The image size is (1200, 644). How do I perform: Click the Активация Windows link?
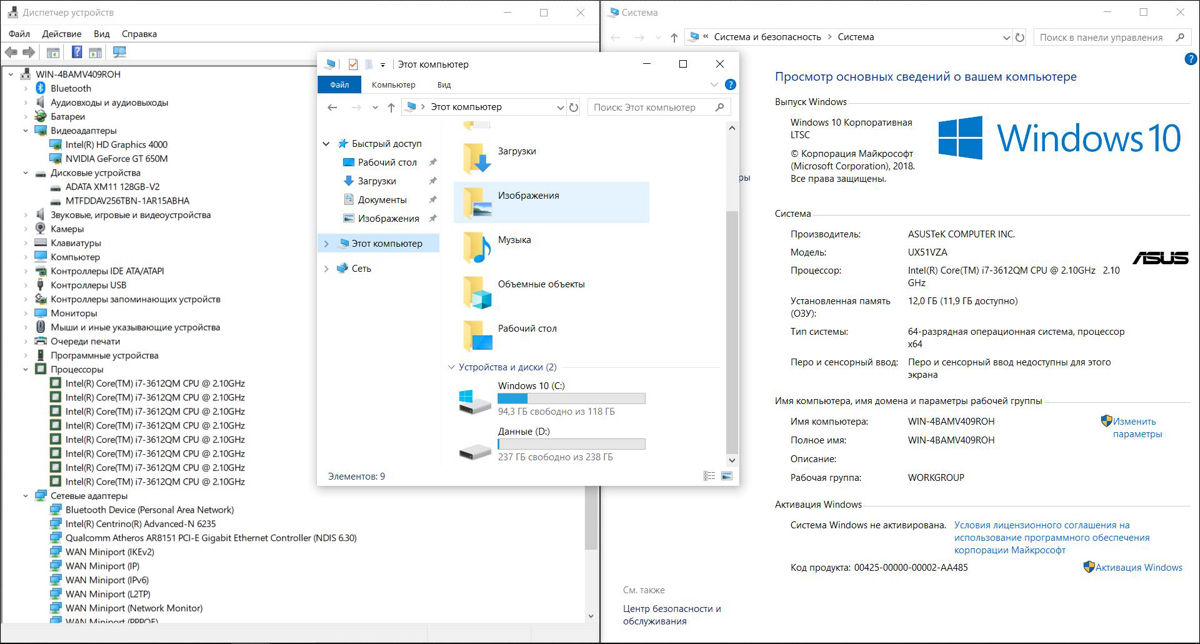click(x=1139, y=567)
